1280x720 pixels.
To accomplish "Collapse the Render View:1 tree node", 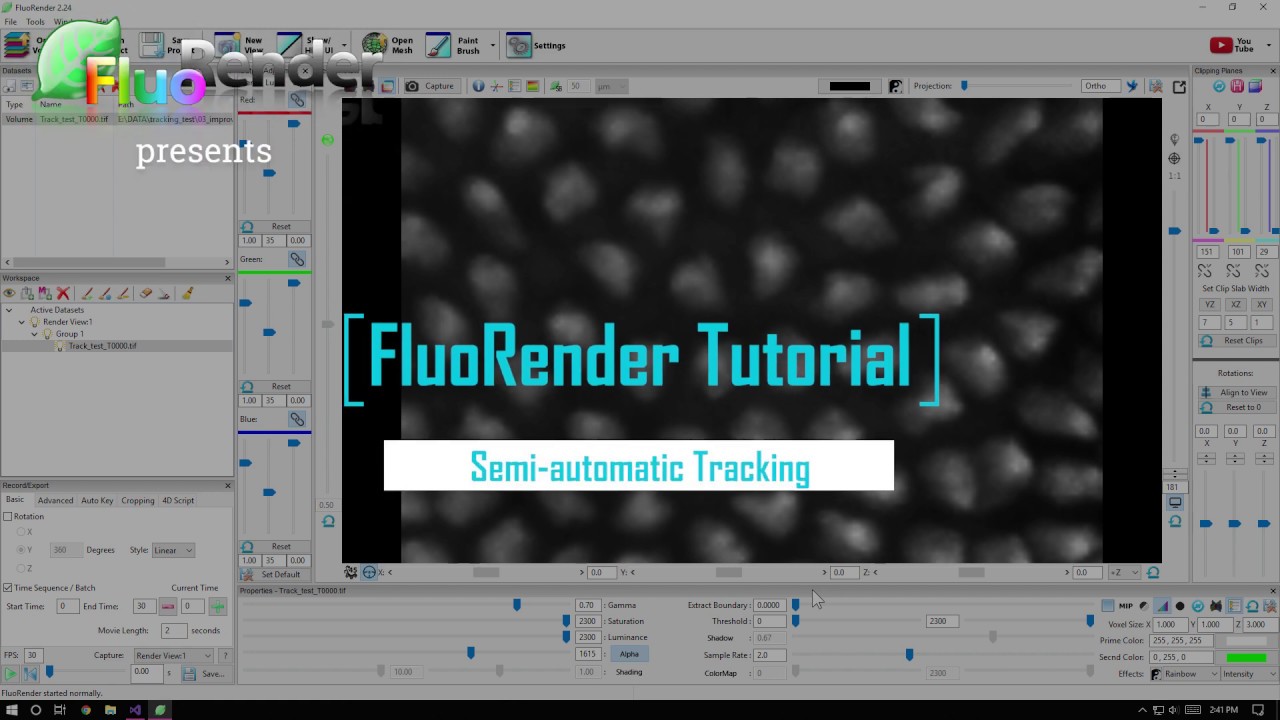I will coord(21,322).
